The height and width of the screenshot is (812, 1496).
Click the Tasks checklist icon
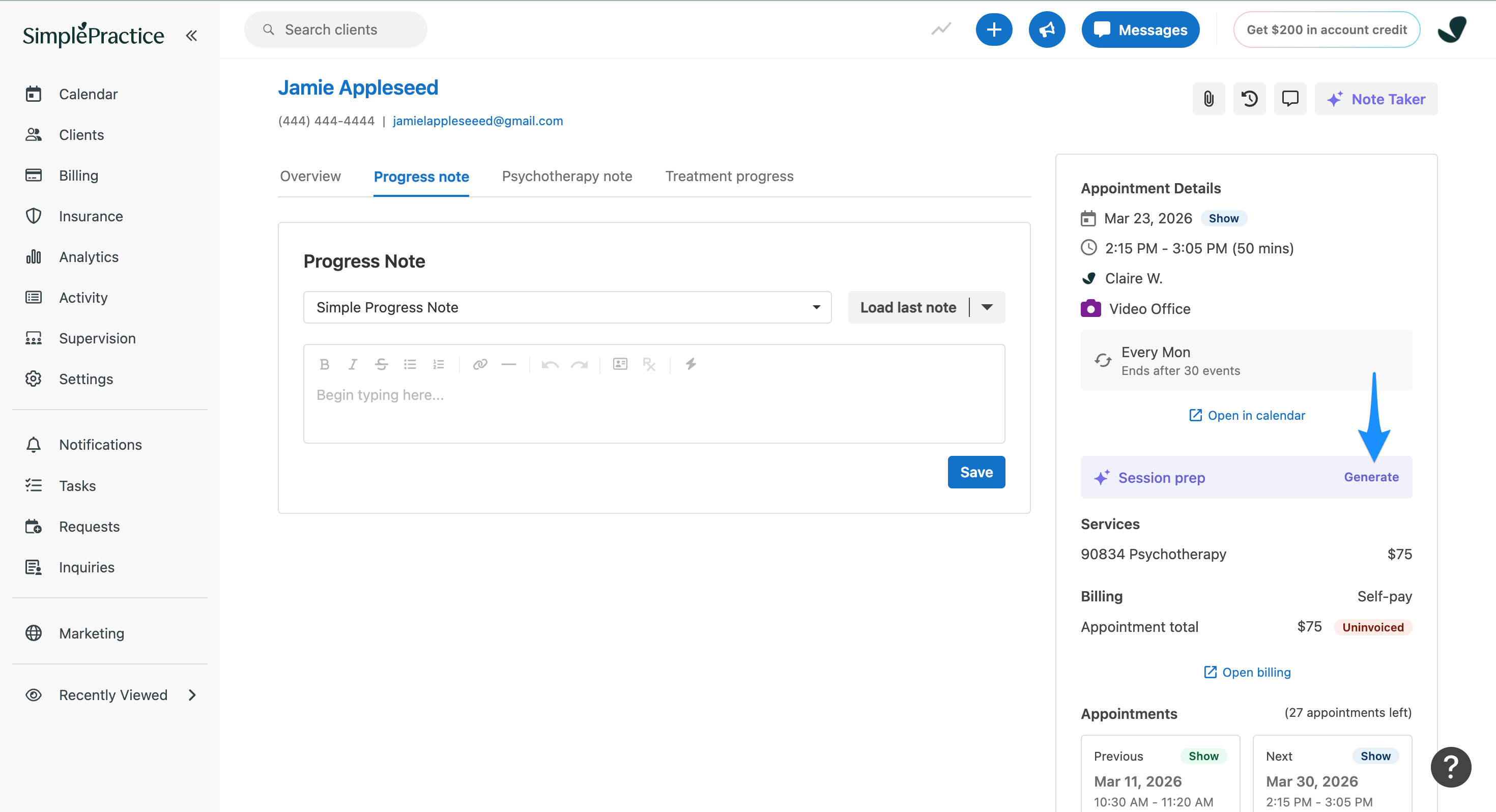coord(34,485)
